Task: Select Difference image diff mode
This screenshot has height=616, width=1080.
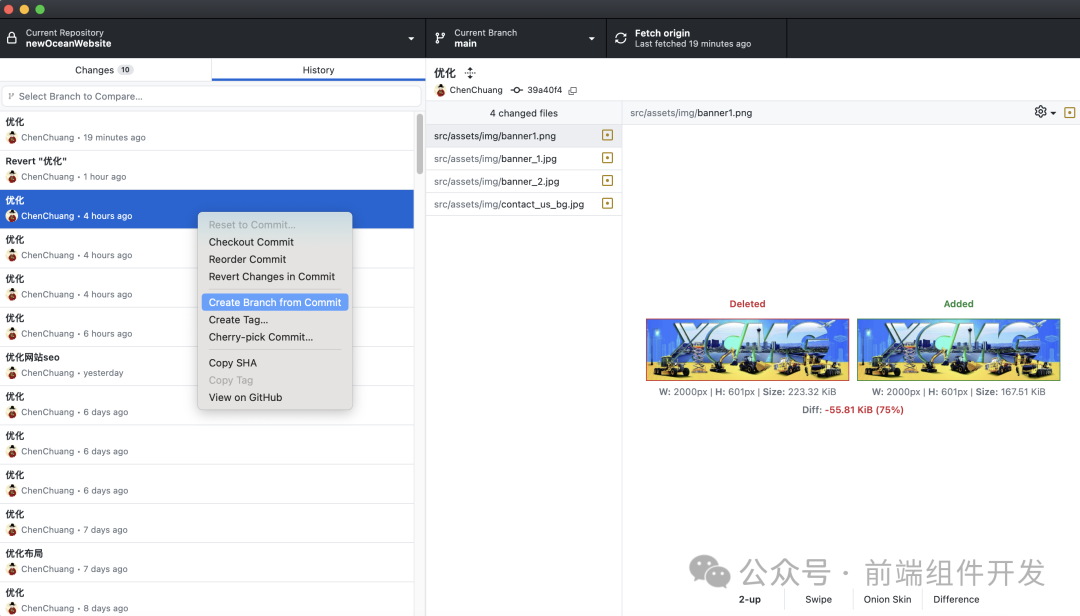Action: tap(956, 599)
